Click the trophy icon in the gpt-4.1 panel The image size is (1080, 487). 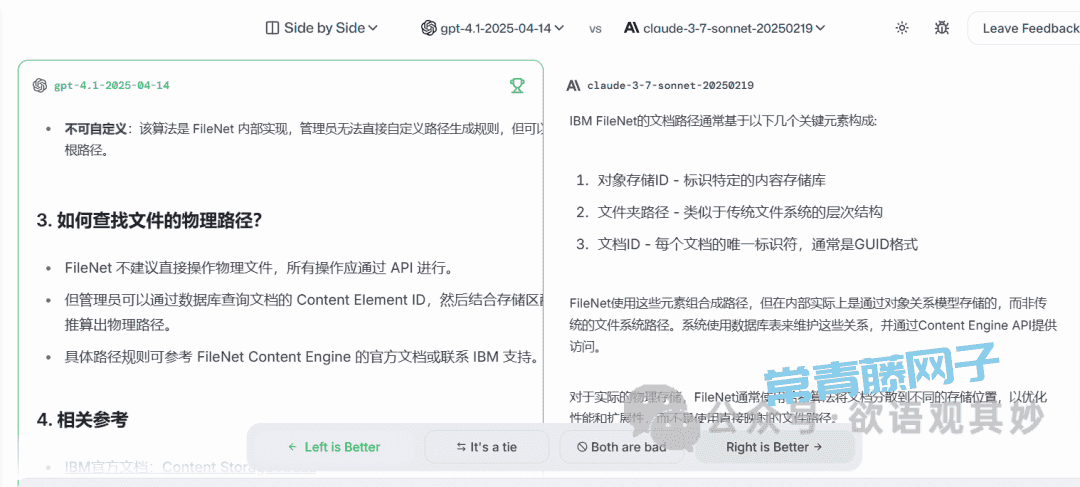[517, 85]
